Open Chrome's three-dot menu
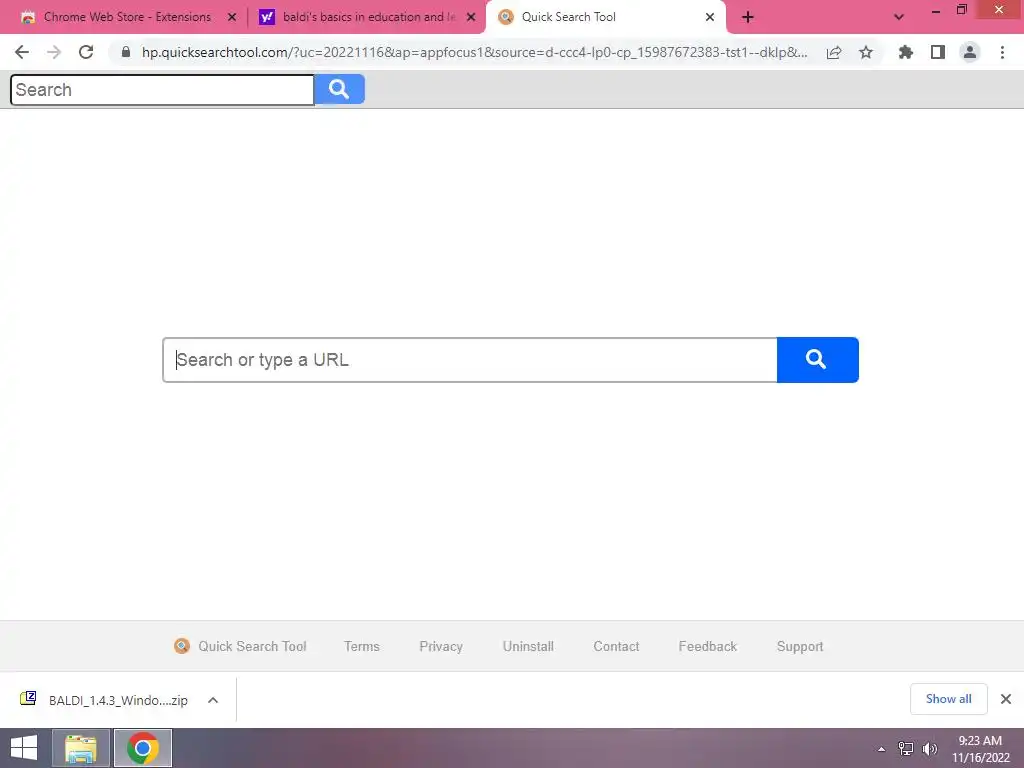 [1002, 52]
